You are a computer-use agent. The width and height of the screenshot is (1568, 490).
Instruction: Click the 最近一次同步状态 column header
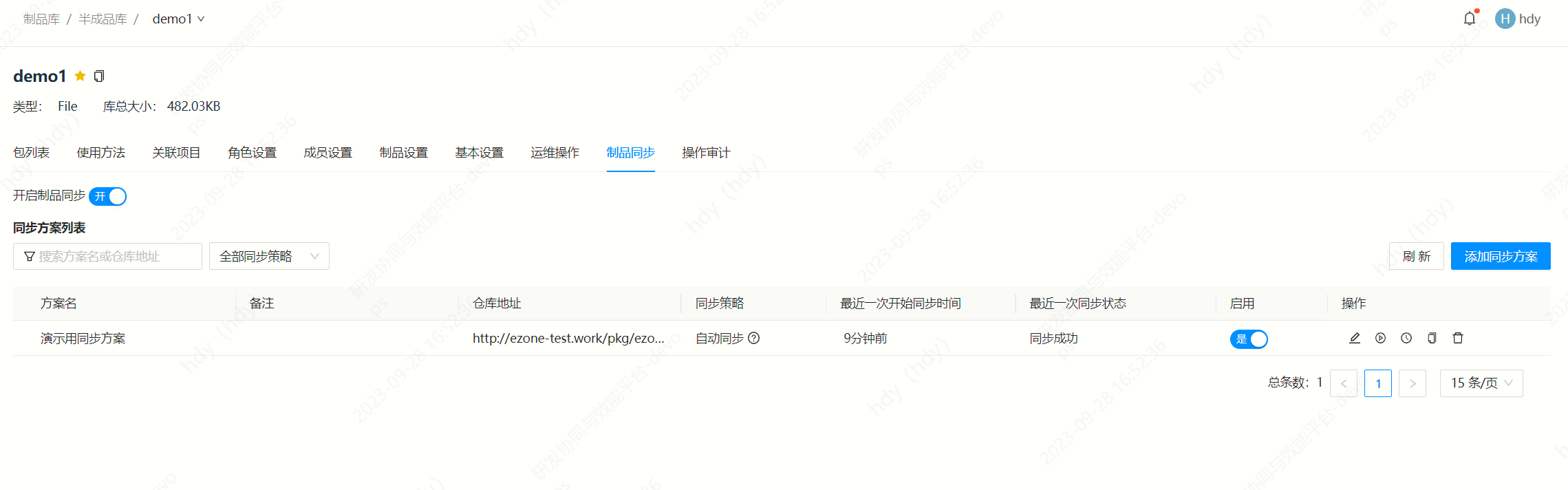pos(1078,303)
